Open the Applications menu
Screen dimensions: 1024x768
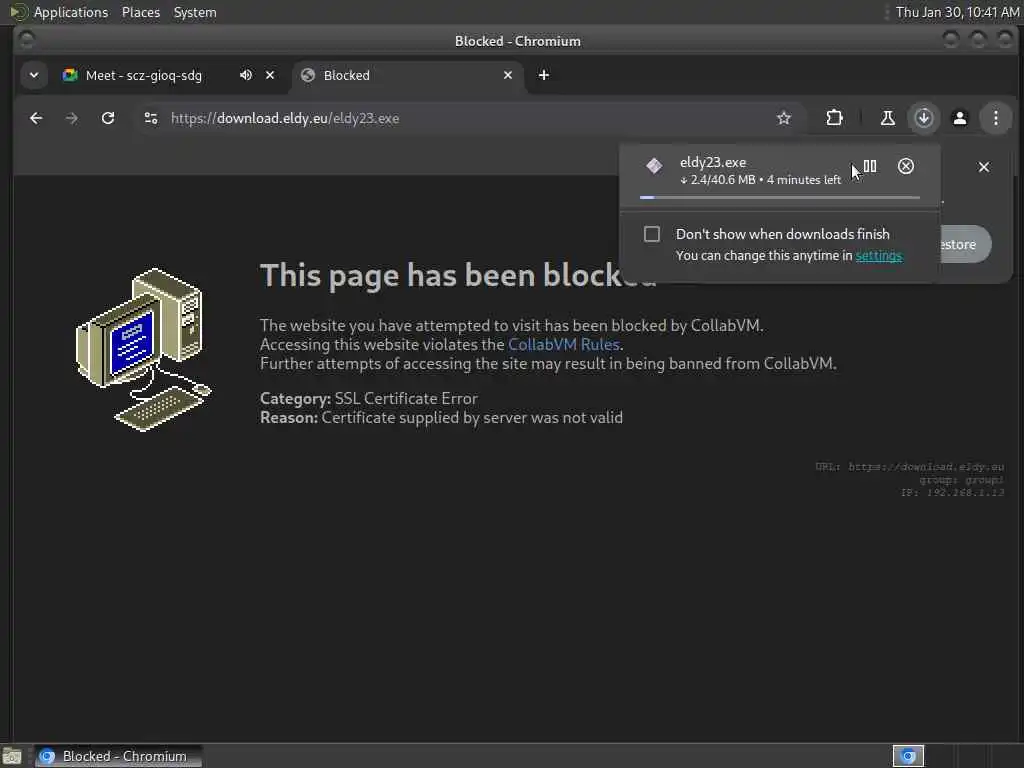pos(71,12)
